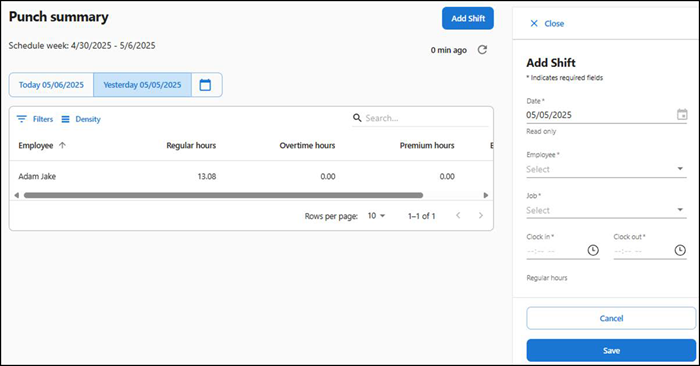Click the horizontal scrollbar thumb in the table

[223, 195]
